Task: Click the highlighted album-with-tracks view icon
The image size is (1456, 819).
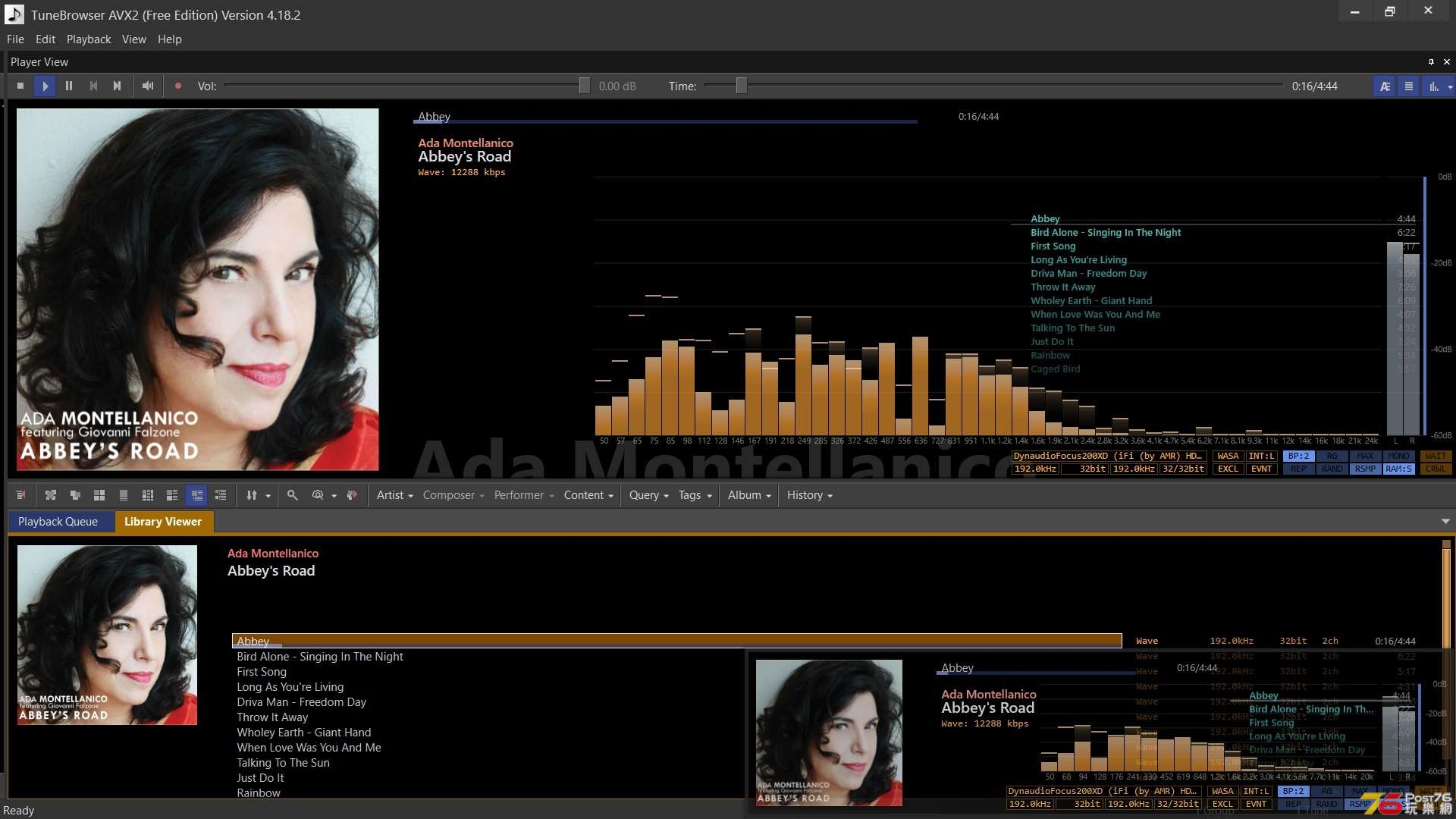Action: tap(196, 495)
